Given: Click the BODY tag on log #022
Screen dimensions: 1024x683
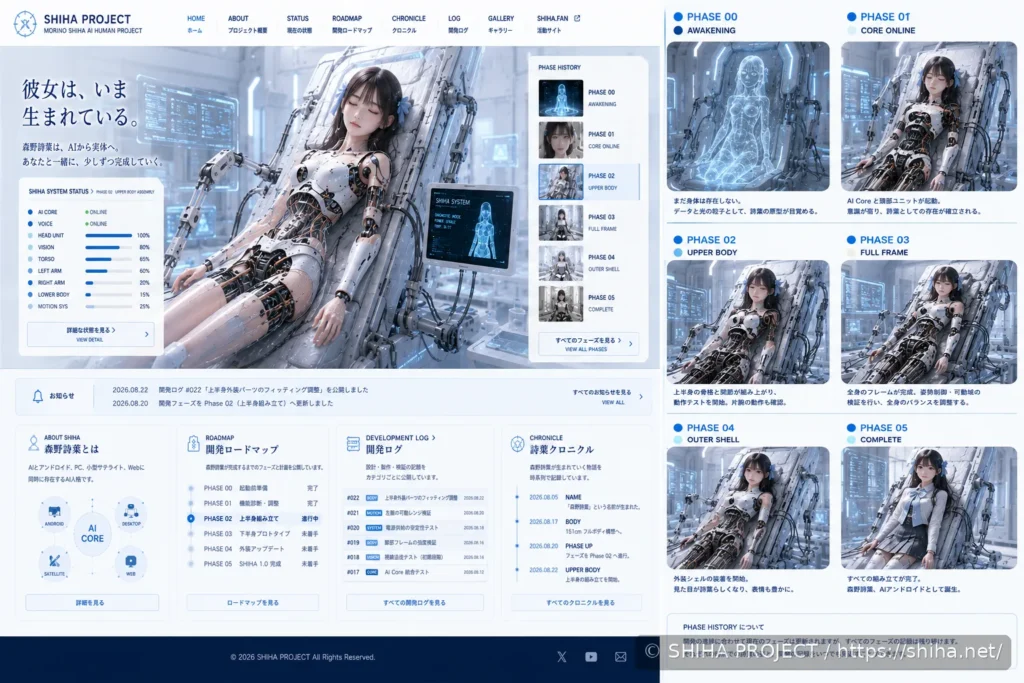Looking at the screenshot, I should pyautogui.click(x=372, y=498).
